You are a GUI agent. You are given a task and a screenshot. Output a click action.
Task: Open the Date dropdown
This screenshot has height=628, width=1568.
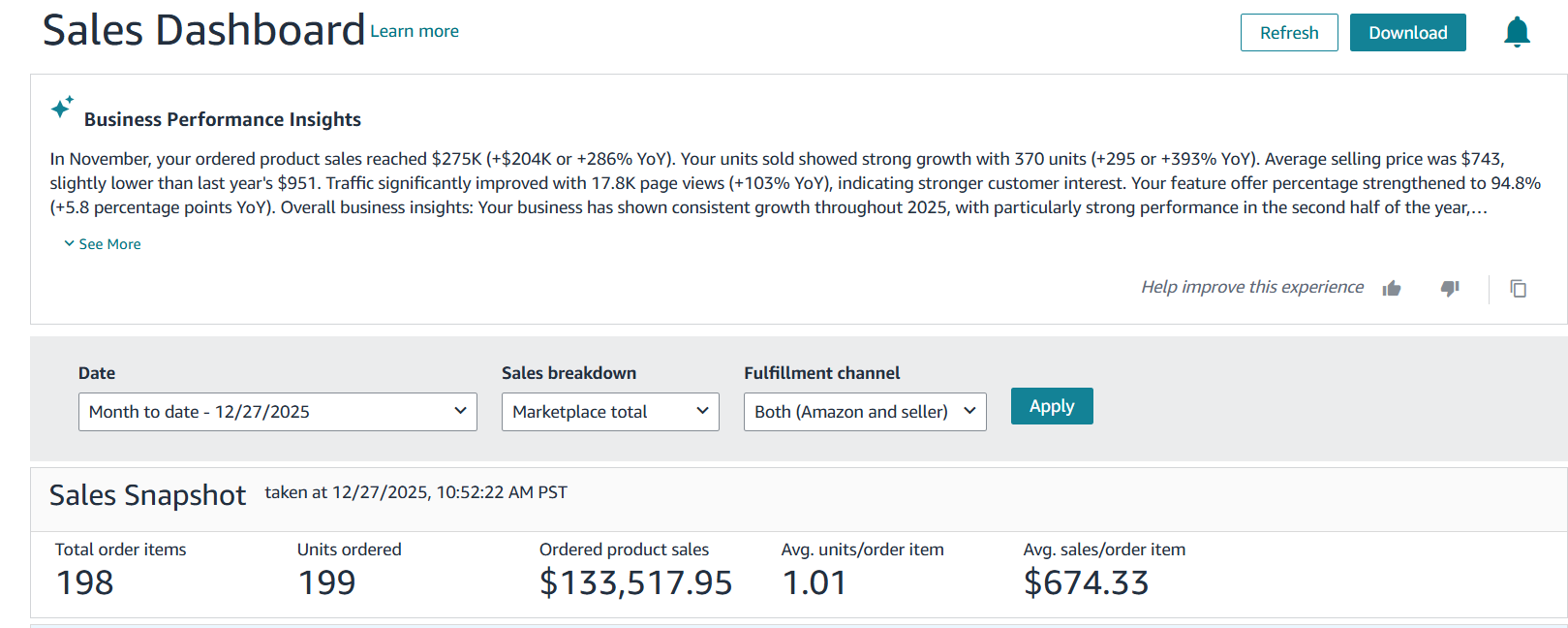(x=277, y=412)
